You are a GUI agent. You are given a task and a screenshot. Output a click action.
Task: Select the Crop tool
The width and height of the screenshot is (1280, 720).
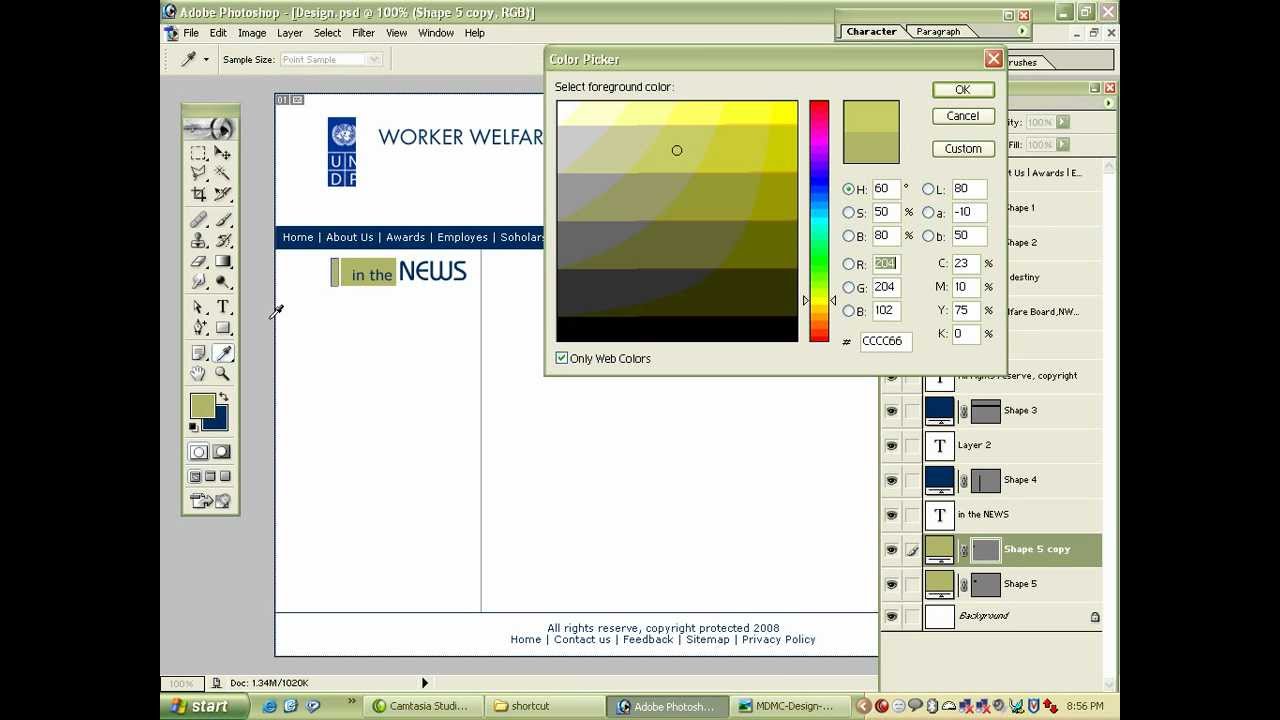pos(198,194)
